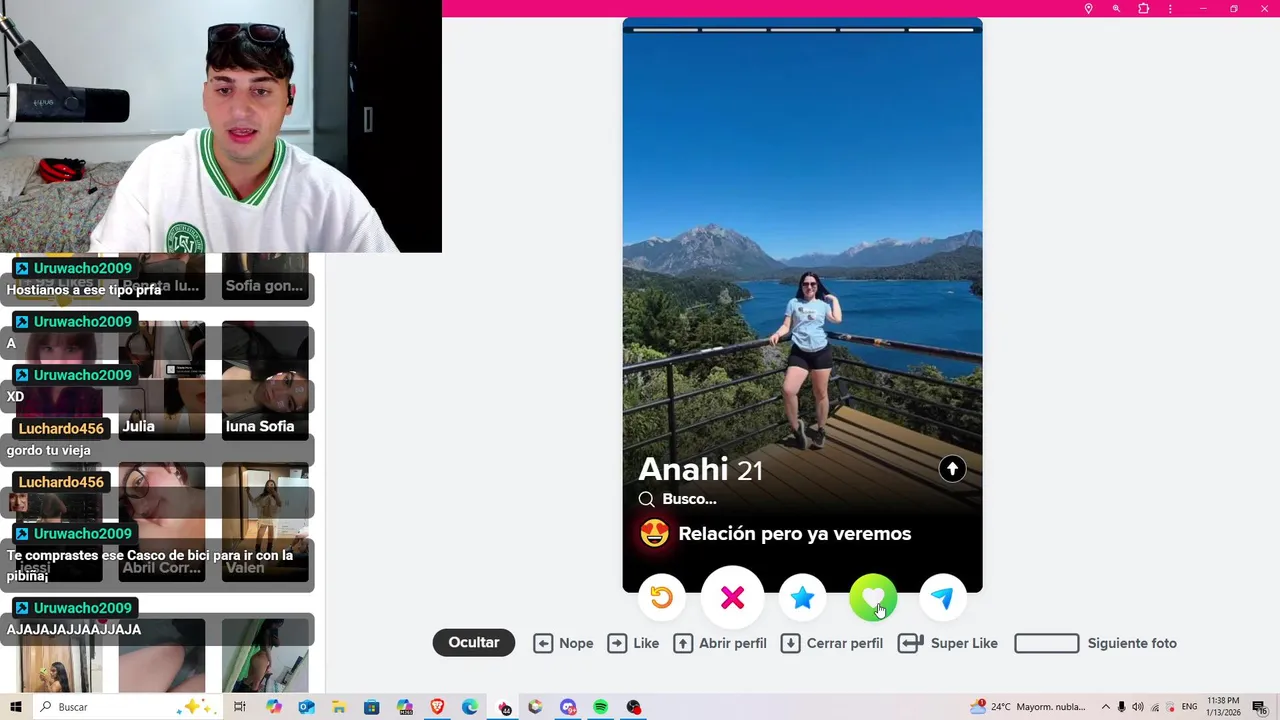Click the blue star Super Like button
This screenshot has width=1280, height=720.
pos(802,598)
